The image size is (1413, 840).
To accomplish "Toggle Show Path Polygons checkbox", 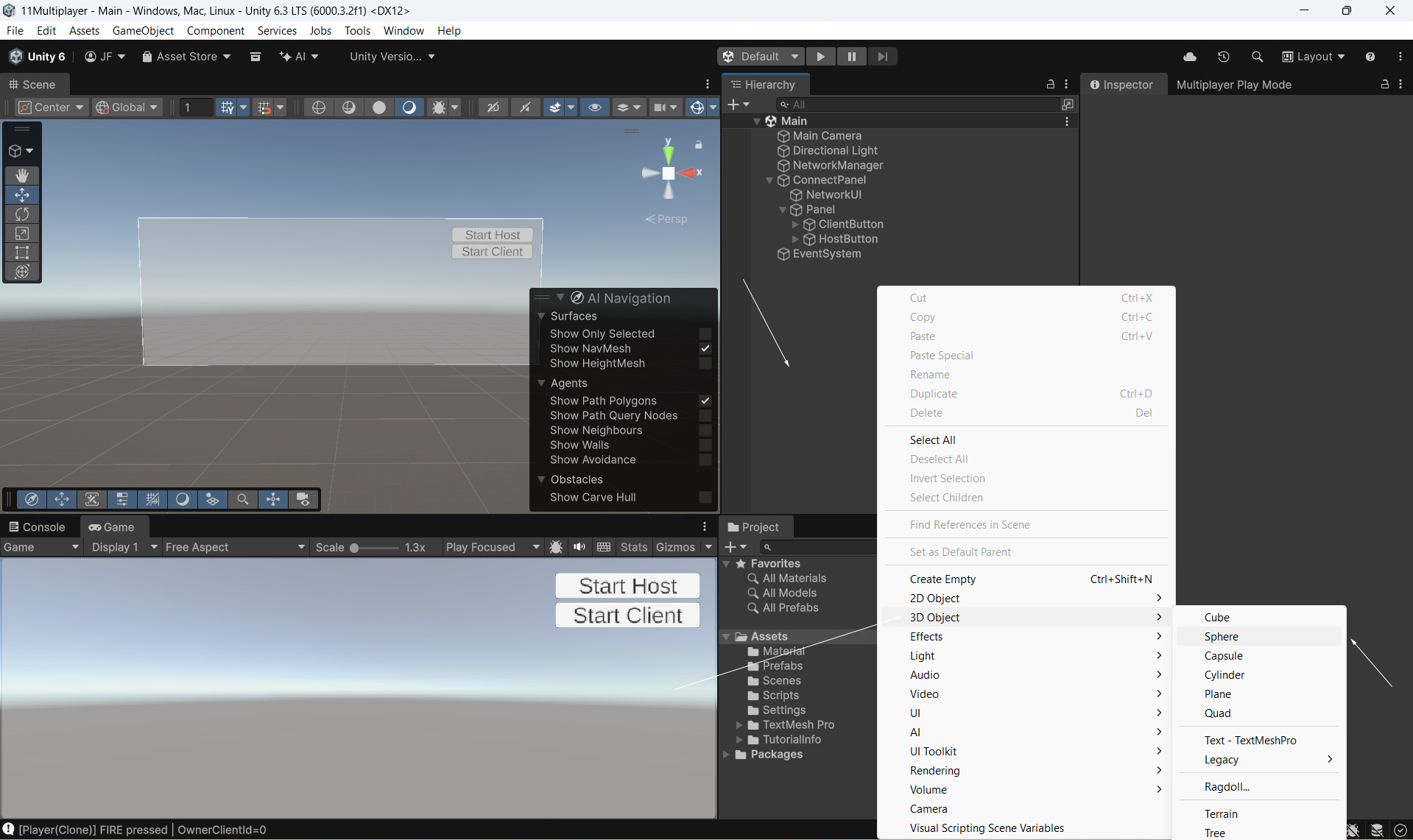I will tap(705, 400).
